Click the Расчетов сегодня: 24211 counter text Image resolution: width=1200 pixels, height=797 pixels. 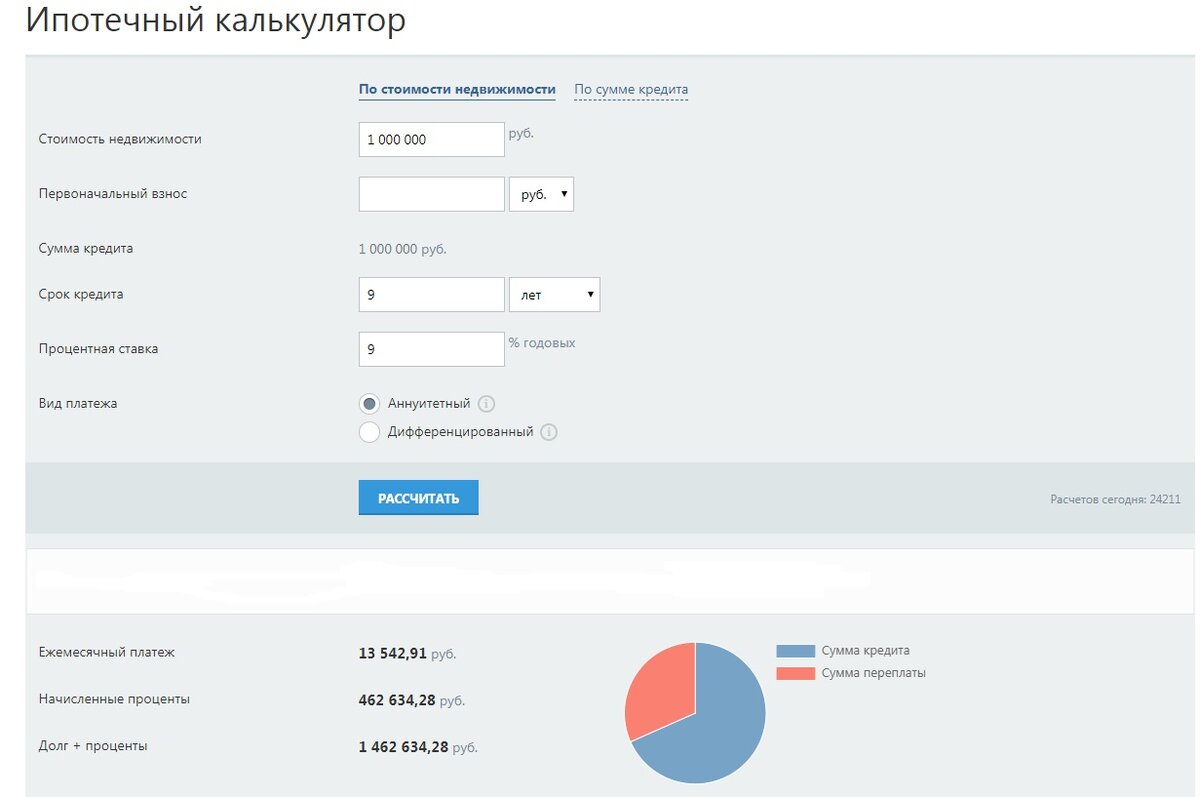[1115, 499]
